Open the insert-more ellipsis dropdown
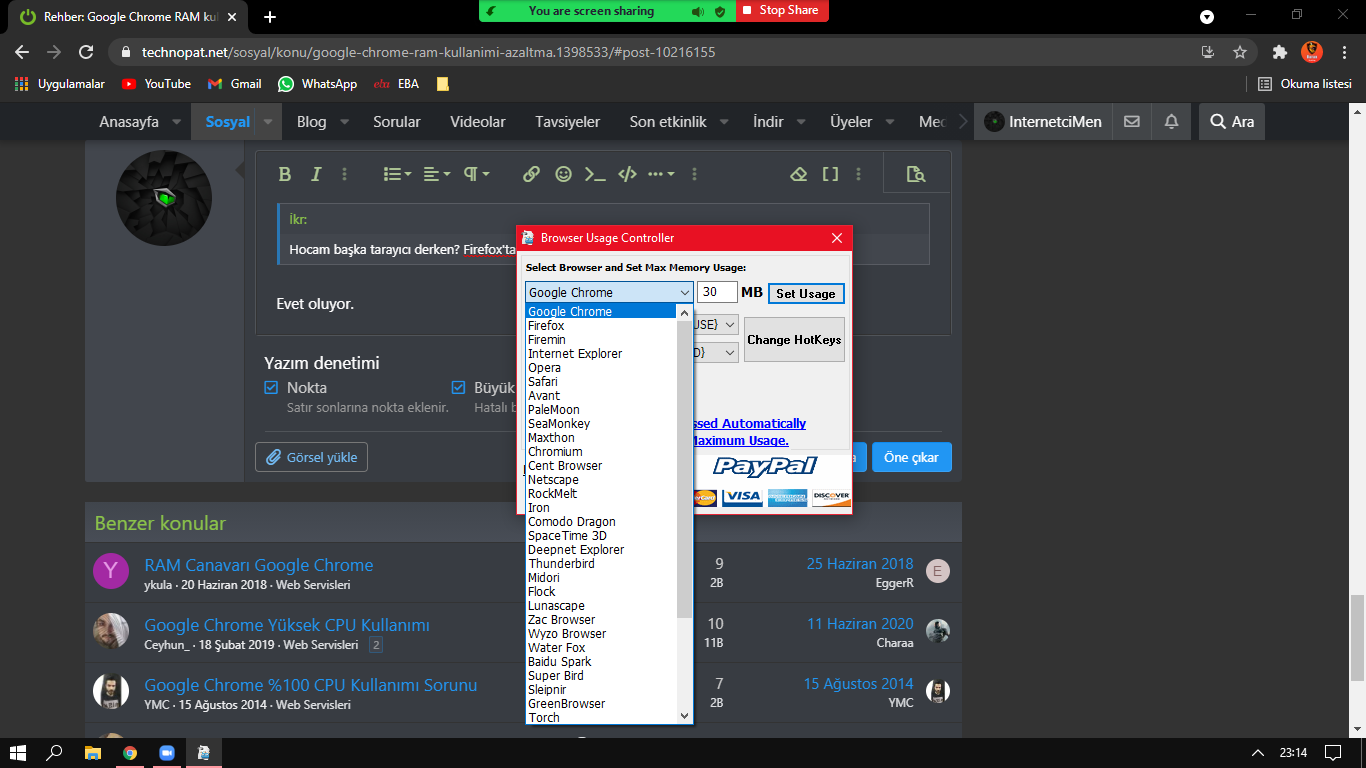The width and height of the screenshot is (1366, 768). tap(661, 174)
